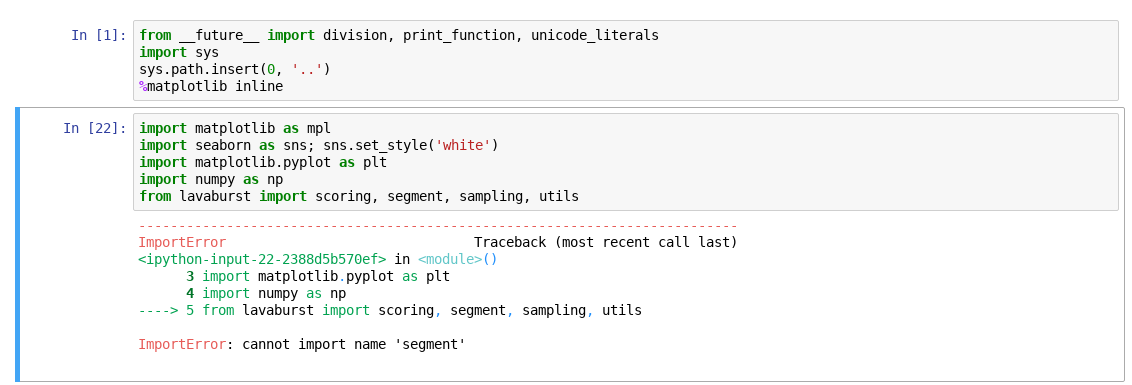Click 'Traceback (most recent call last)' text
Image resolution: width=1132 pixels, height=385 pixels.
pos(605,242)
